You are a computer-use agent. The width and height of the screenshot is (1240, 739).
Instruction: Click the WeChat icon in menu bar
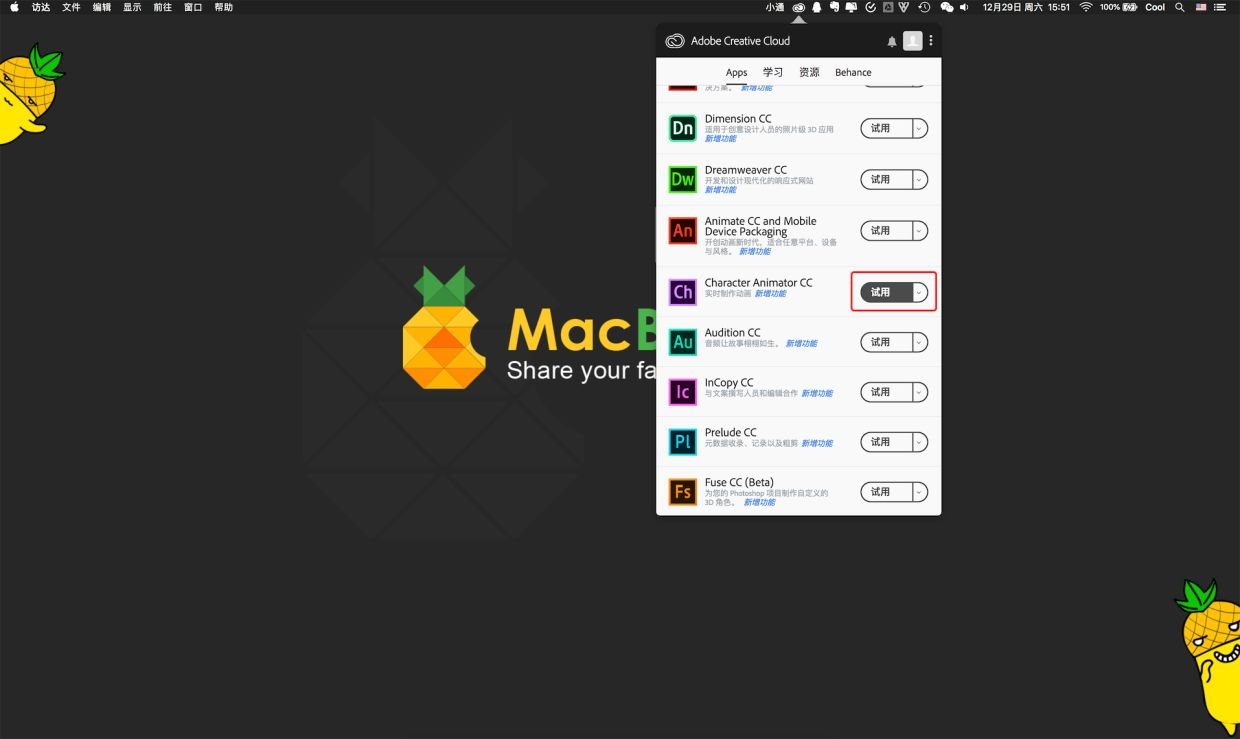click(946, 7)
